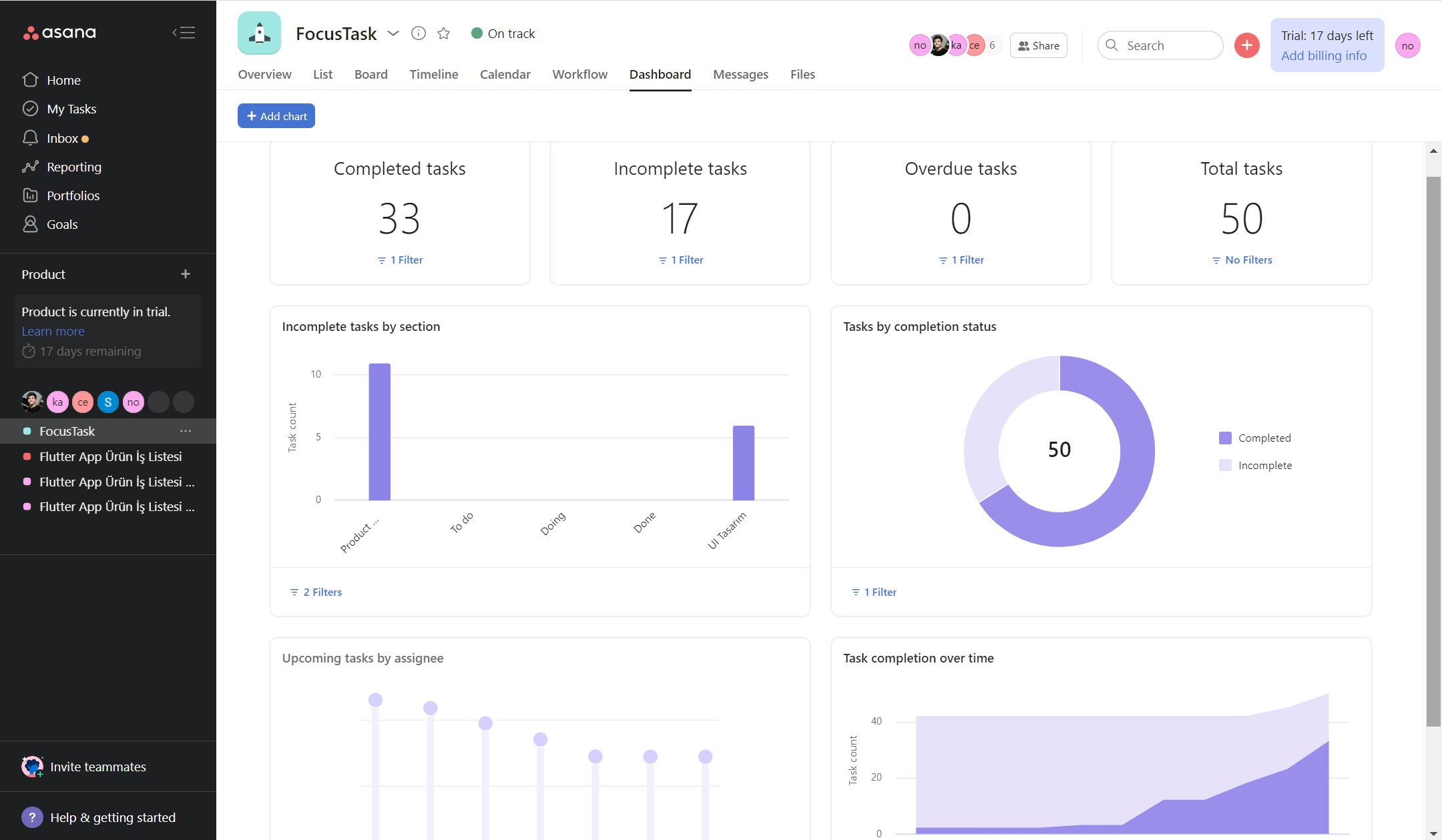Click the Add chart button
1442x840 pixels.
[276, 115]
